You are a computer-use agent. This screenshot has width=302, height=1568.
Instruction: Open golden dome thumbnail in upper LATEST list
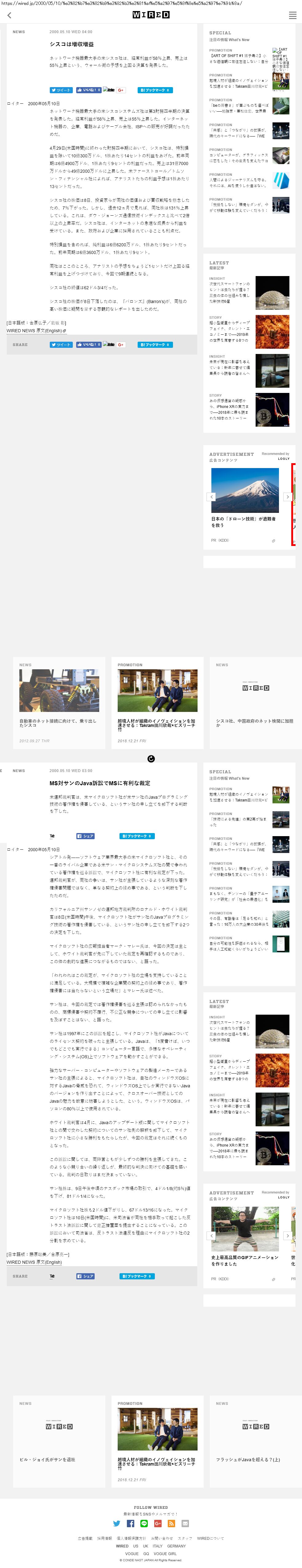click(272, 293)
